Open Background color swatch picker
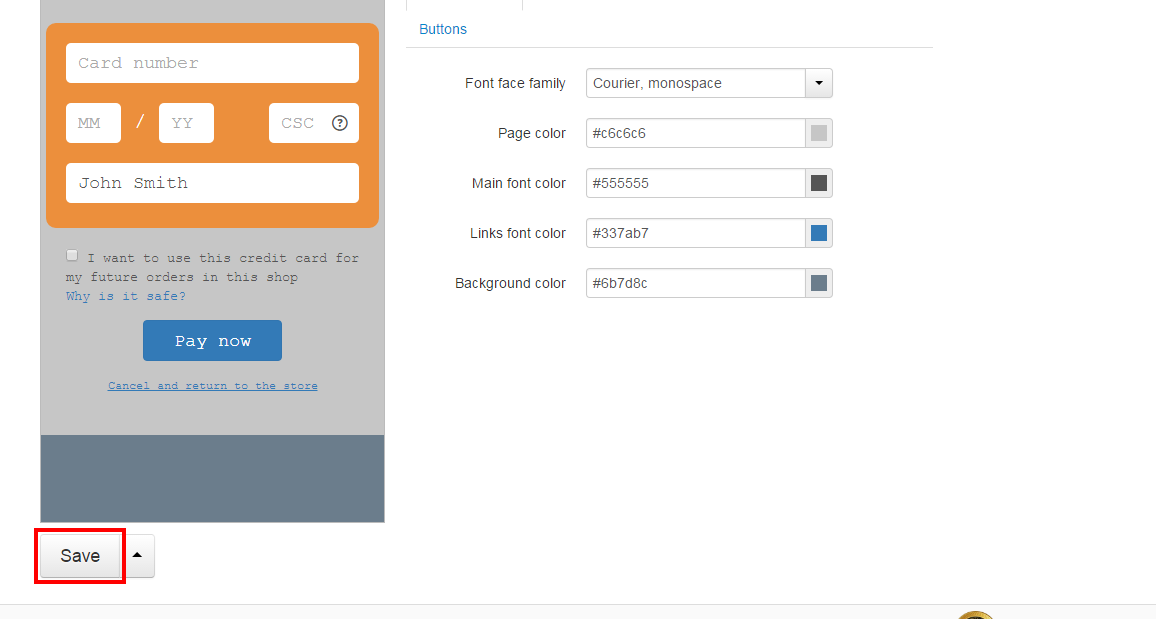This screenshot has height=619, width=1156. point(818,284)
